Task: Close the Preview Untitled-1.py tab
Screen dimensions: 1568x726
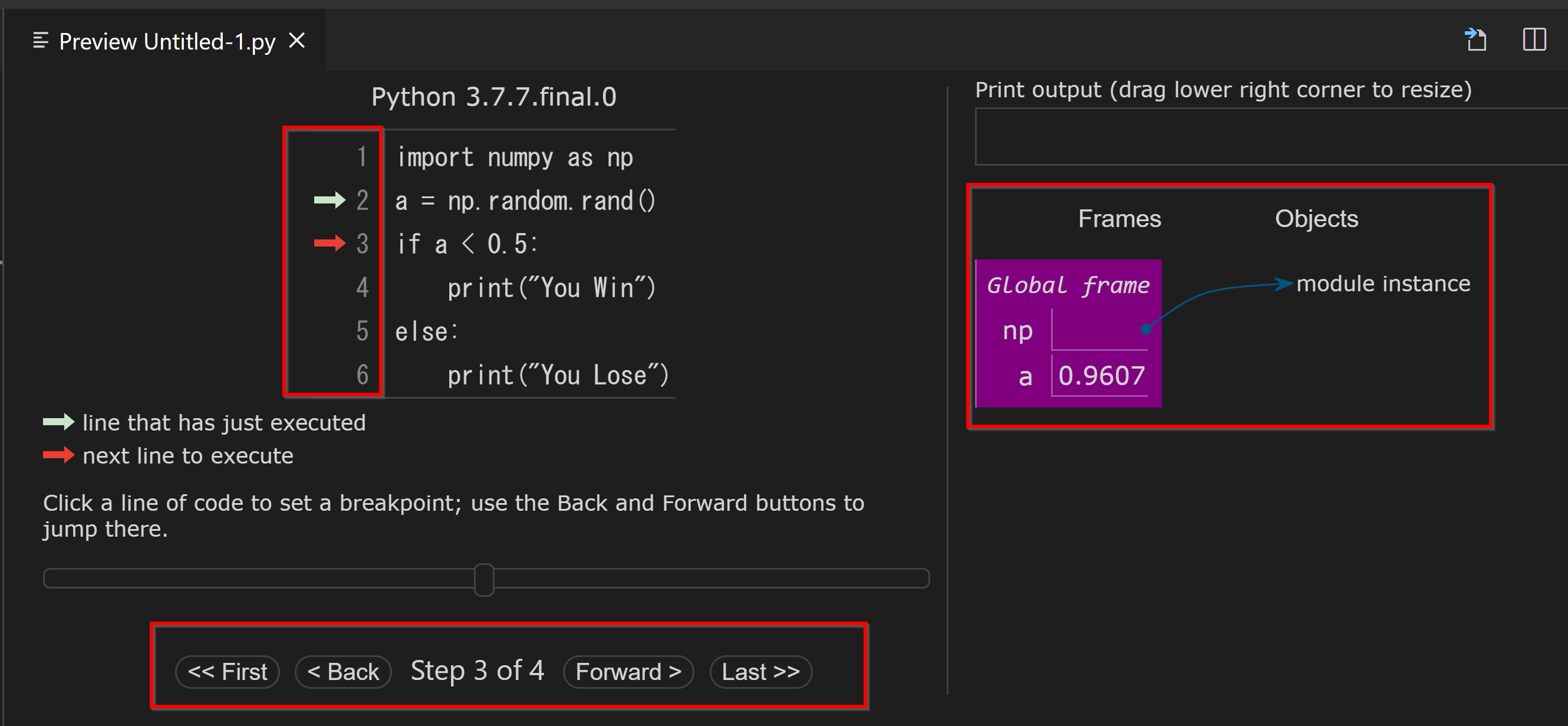Action: pyautogui.click(x=297, y=41)
